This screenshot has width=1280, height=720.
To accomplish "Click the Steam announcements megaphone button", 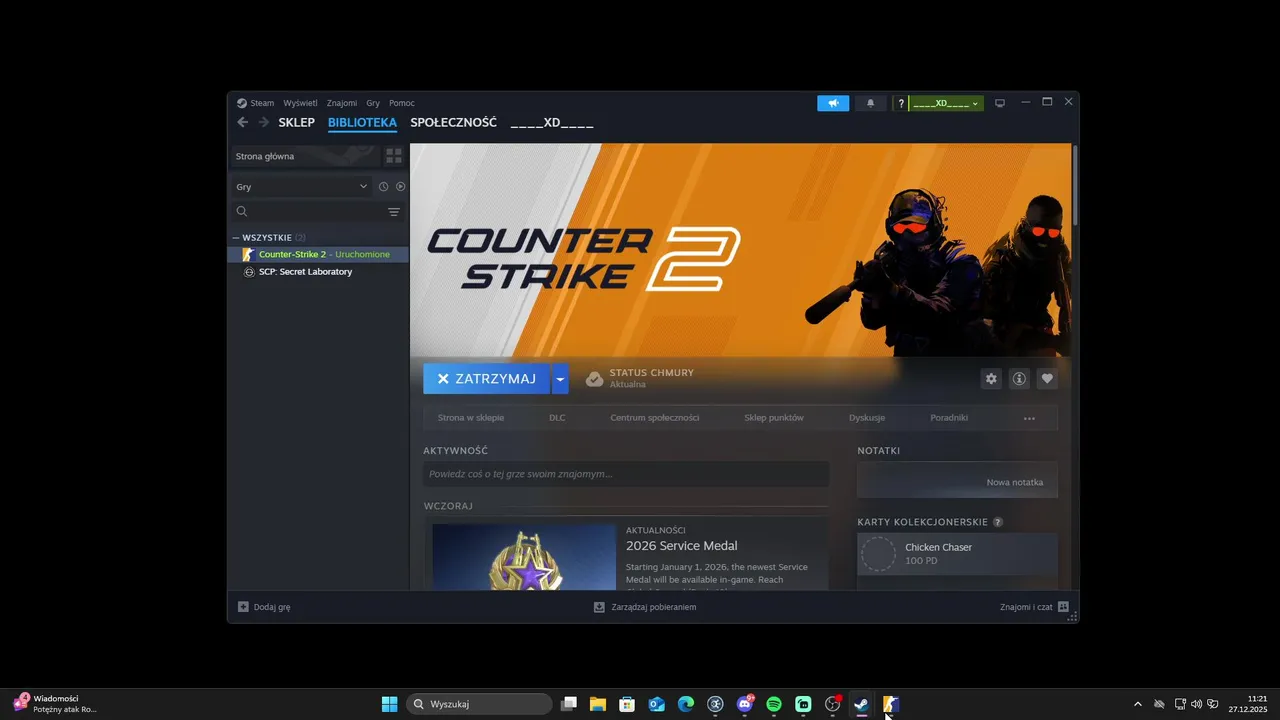I will pyautogui.click(x=833, y=103).
